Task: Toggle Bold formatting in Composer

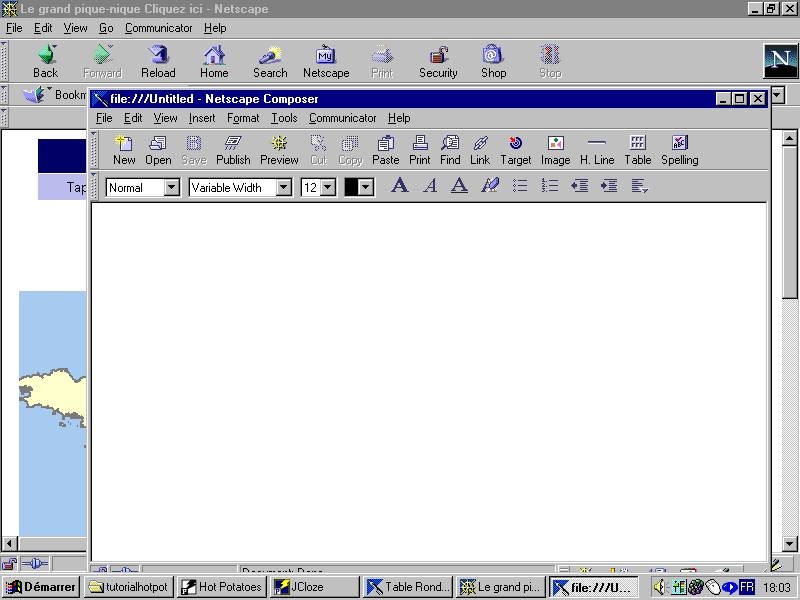Action: pyautogui.click(x=399, y=186)
